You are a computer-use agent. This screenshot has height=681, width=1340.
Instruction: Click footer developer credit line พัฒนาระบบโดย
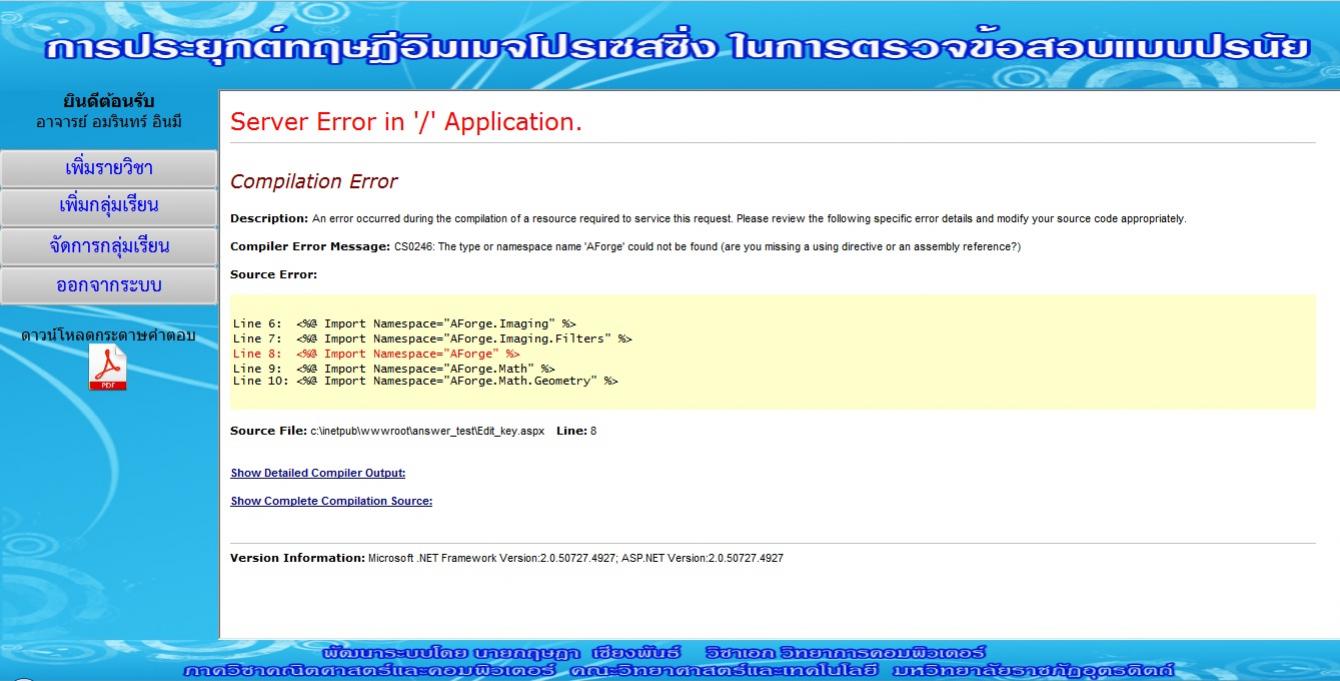tap(653, 653)
